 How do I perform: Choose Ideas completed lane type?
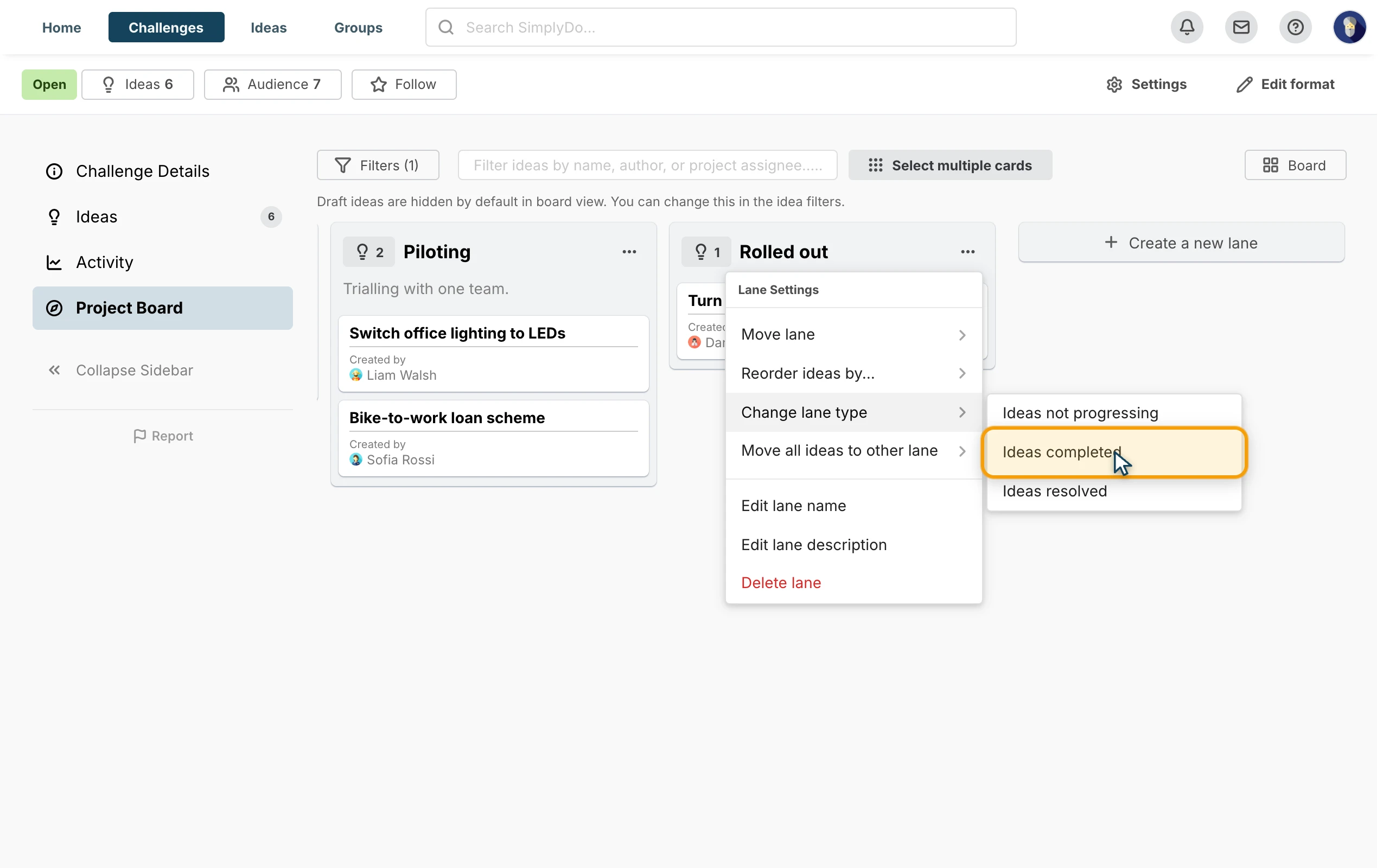click(1114, 452)
